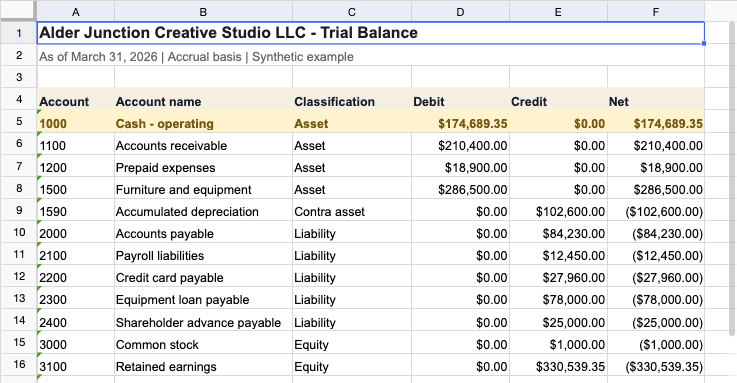Select credit value $25,000.00

[x=558, y=321]
